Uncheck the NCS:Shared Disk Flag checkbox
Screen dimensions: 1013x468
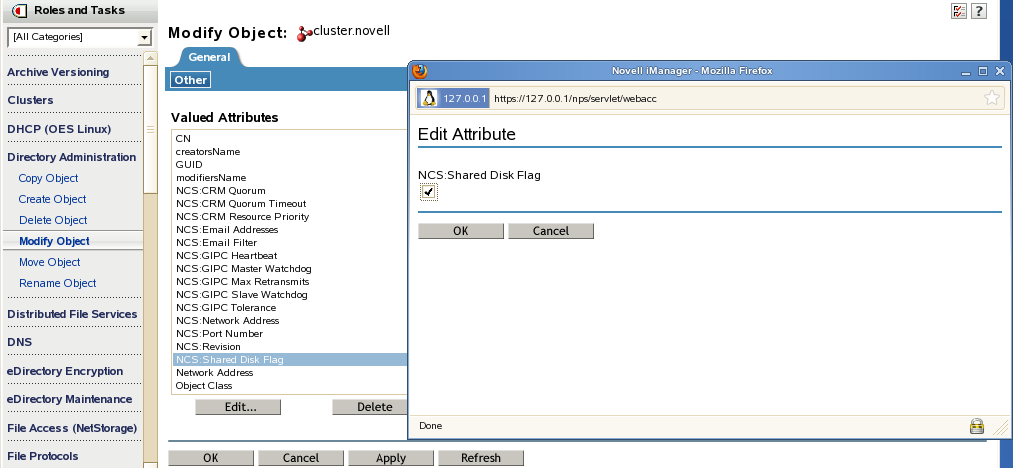pyautogui.click(x=428, y=191)
